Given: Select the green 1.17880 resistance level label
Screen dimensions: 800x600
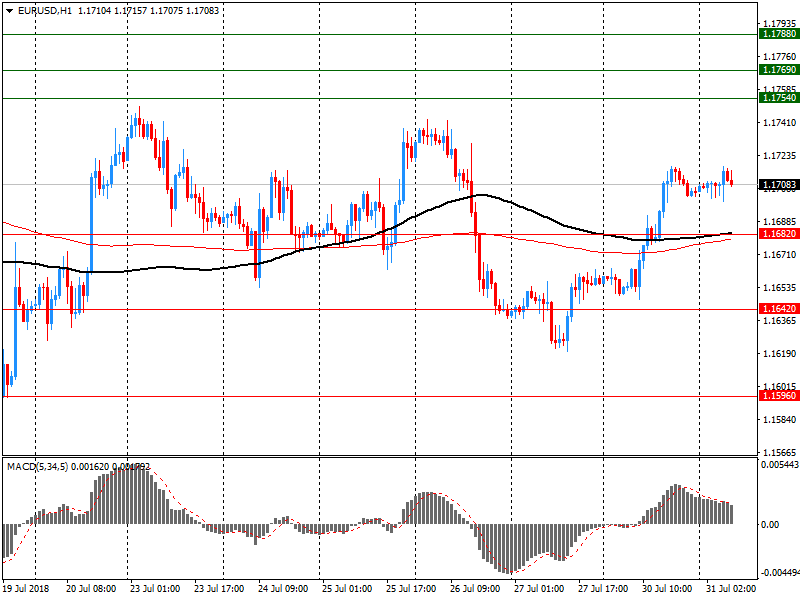Looking at the screenshot, I should pos(778,34).
